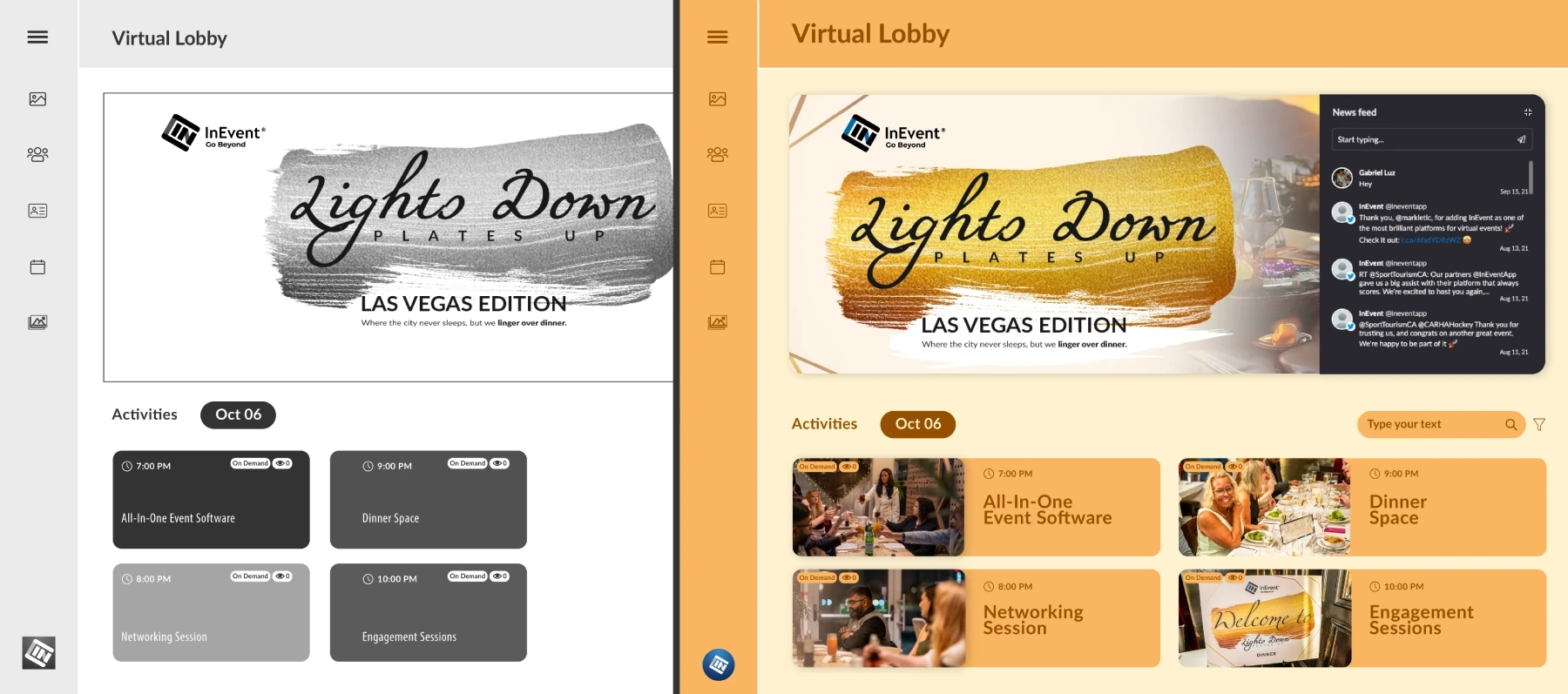The image size is (1568, 694).
Task: Open the orange hamburger menu icon
Action: pyautogui.click(x=717, y=37)
